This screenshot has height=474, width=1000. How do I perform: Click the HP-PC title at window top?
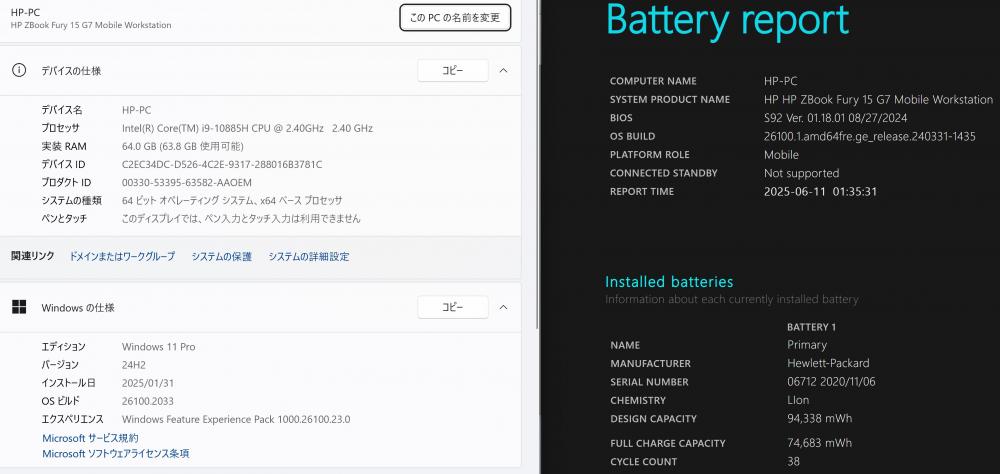26,12
